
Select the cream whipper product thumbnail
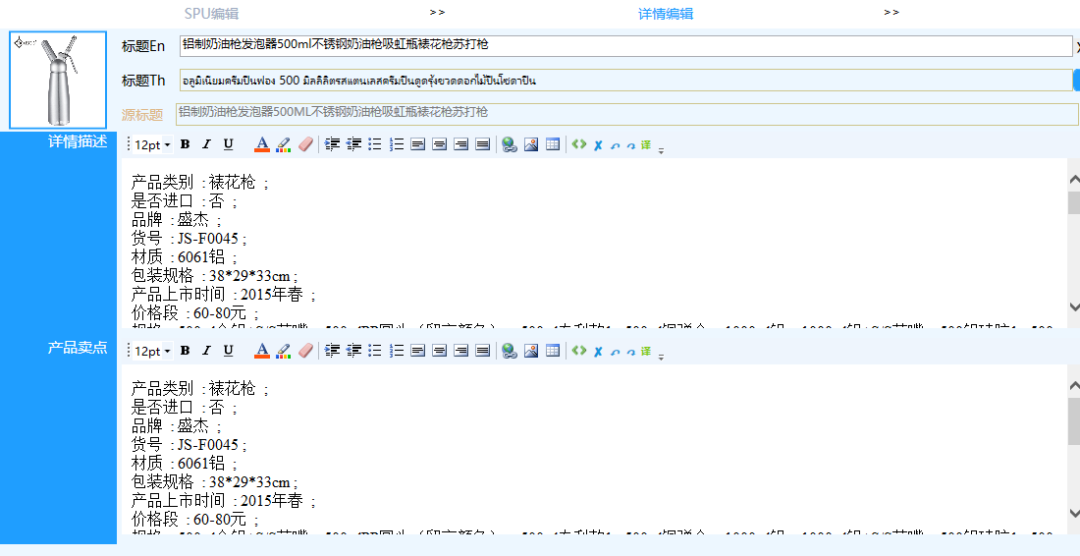[58, 80]
